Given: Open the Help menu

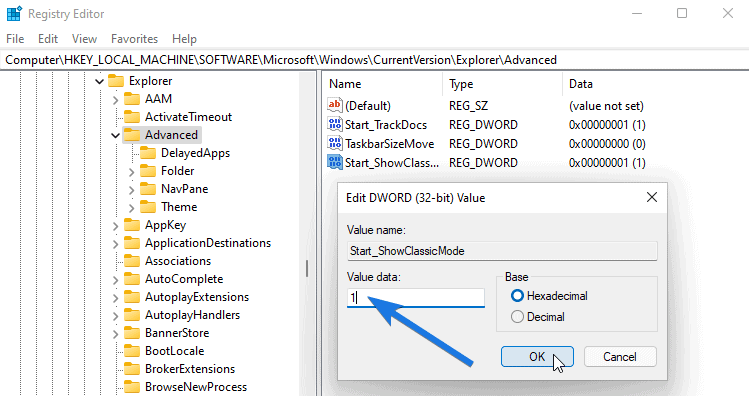Looking at the screenshot, I should tap(184, 39).
